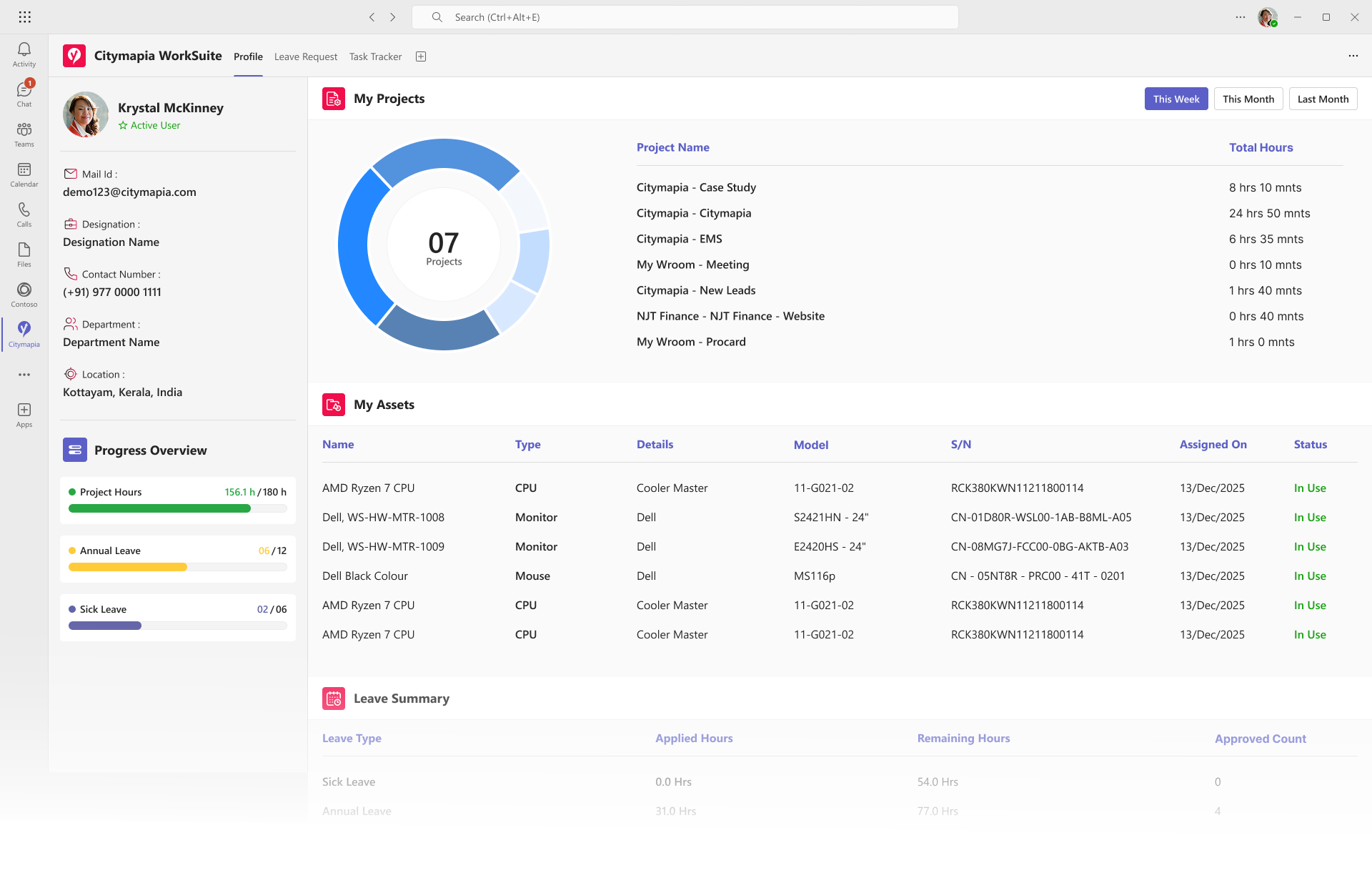This screenshot has height=883, width=1372.
Task: Click the Citymapia WorkSuite logo
Action: (74, 56)
